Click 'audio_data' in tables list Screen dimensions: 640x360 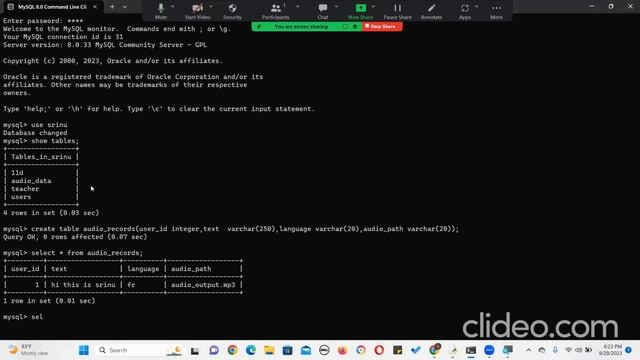click(31, 181)
